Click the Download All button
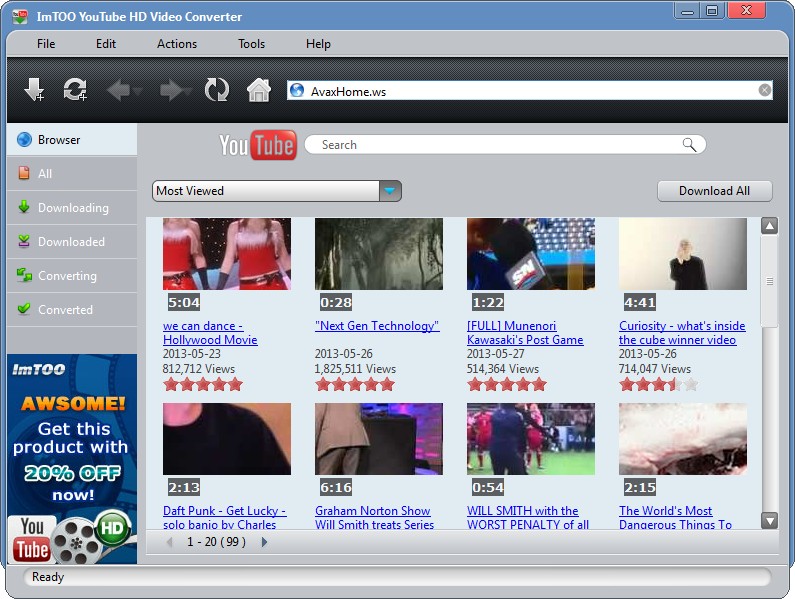Image resolution: width=795 pixels, height=599 pixels. click(x=714, y=191)
